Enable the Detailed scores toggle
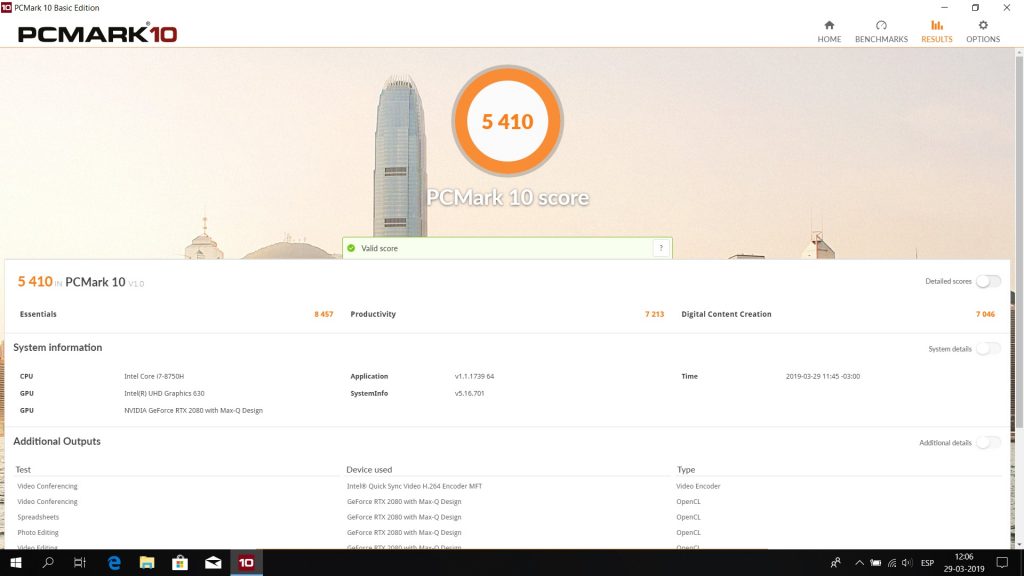Screen dimensions: 1024x576 pos(988,281)
